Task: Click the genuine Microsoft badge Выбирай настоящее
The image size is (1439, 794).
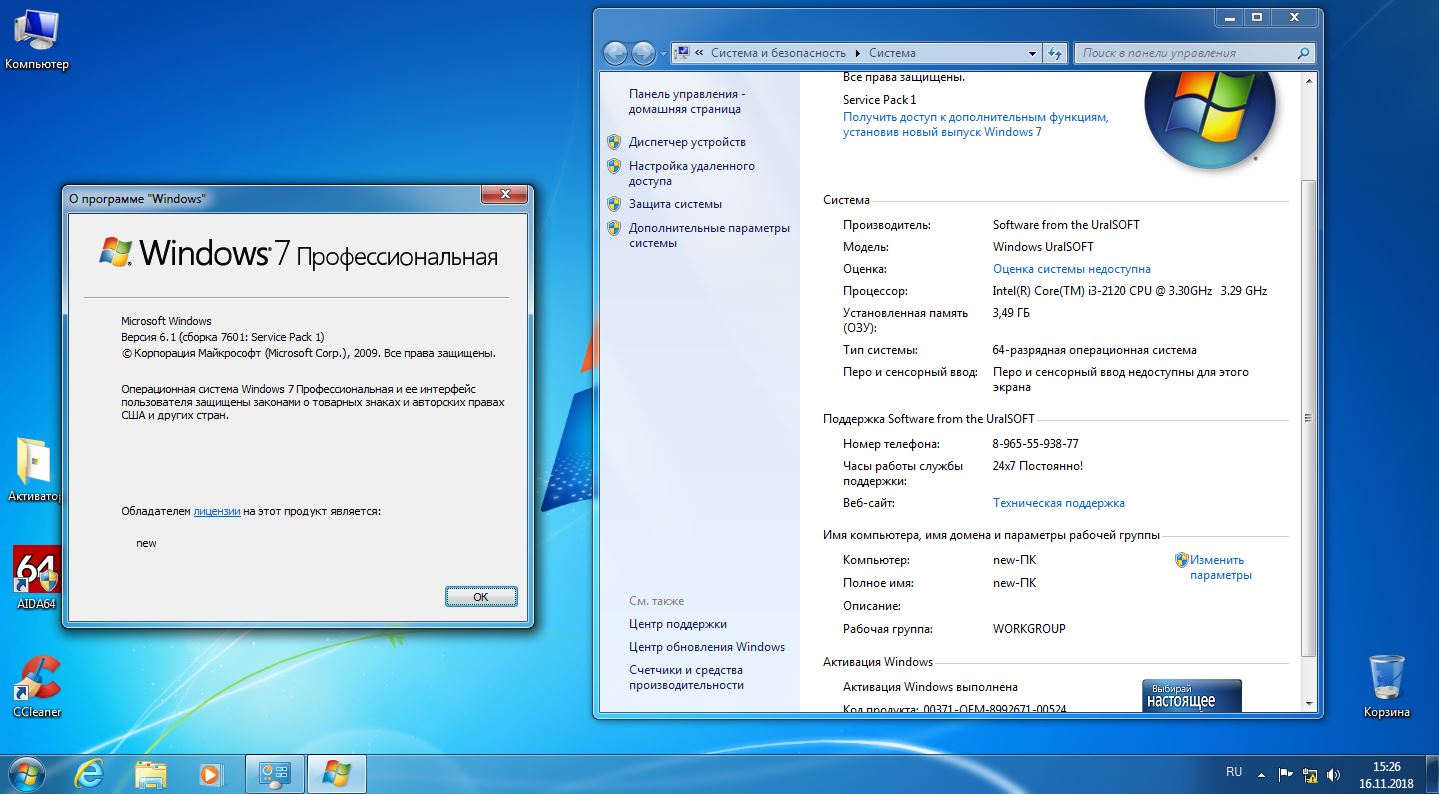Action: coord(1192,696)
